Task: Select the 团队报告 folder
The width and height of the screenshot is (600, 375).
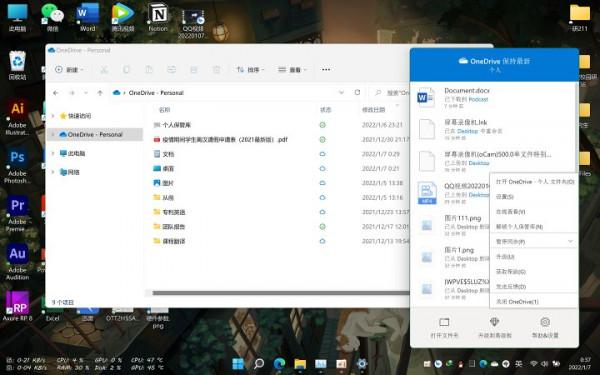Action: 173,227
